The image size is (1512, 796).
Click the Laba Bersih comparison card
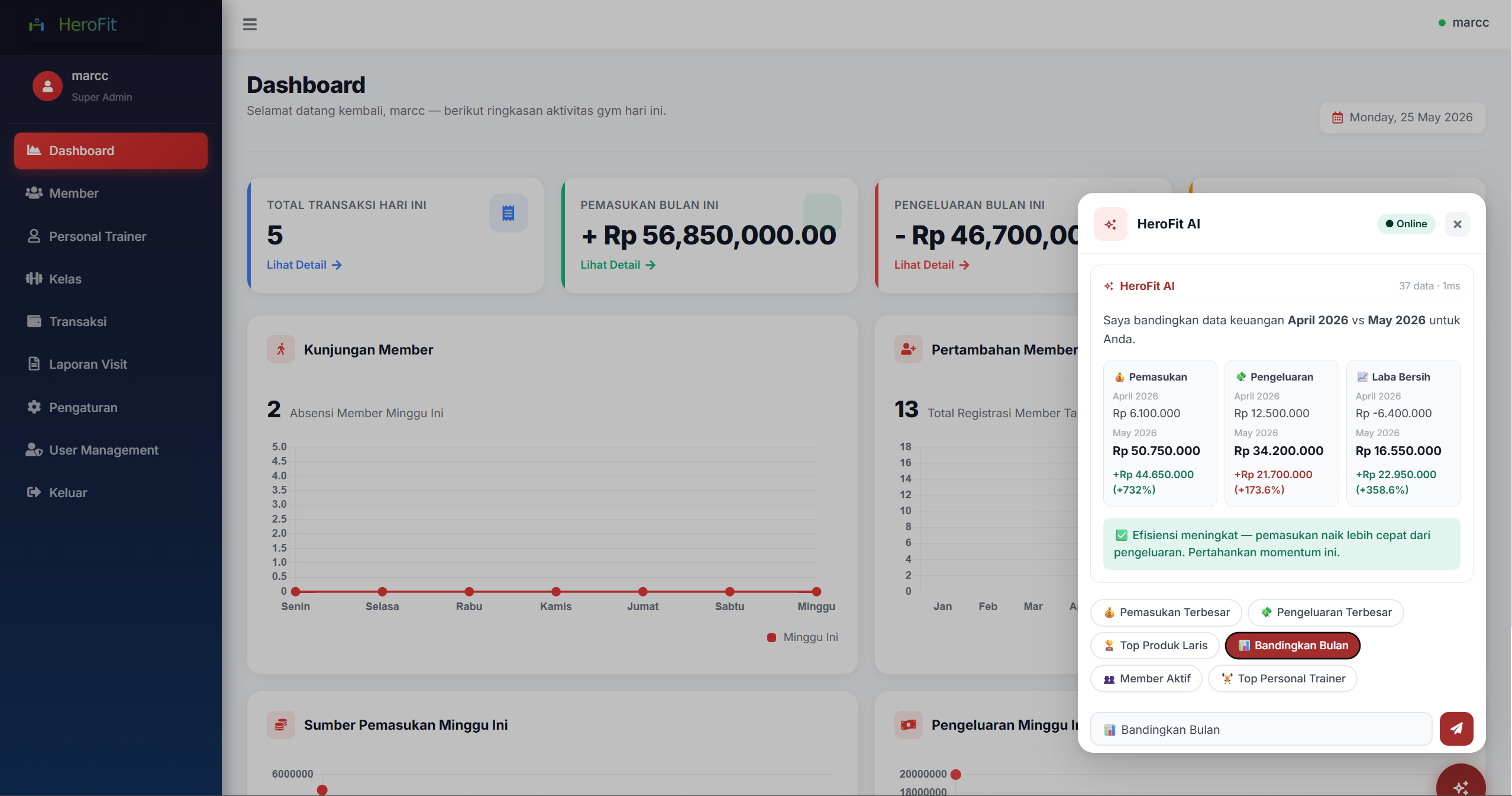[x=1403, y=433]
